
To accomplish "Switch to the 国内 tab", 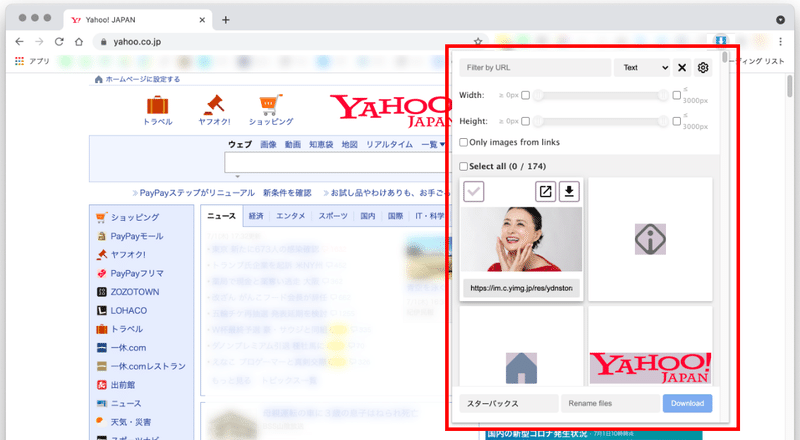I will tap(367, 216).
